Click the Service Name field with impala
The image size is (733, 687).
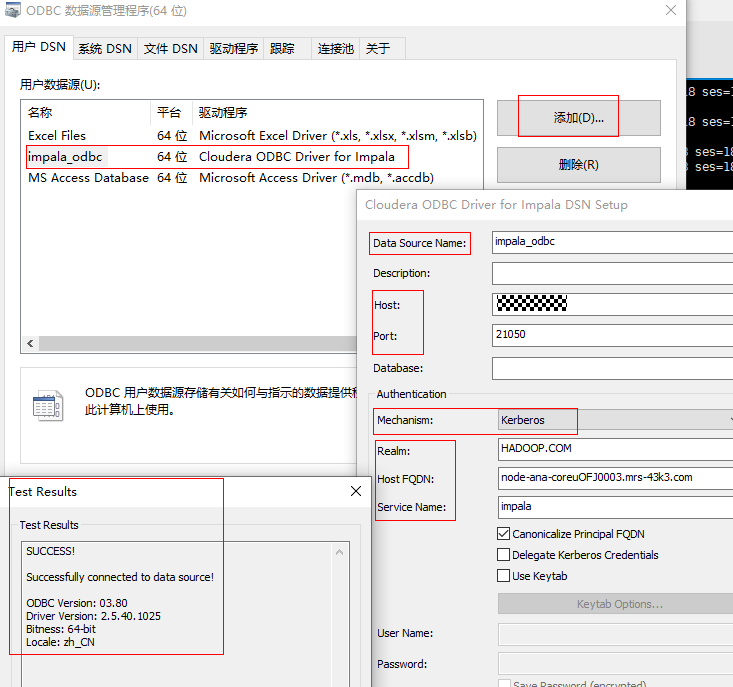(x=615, y=507)
